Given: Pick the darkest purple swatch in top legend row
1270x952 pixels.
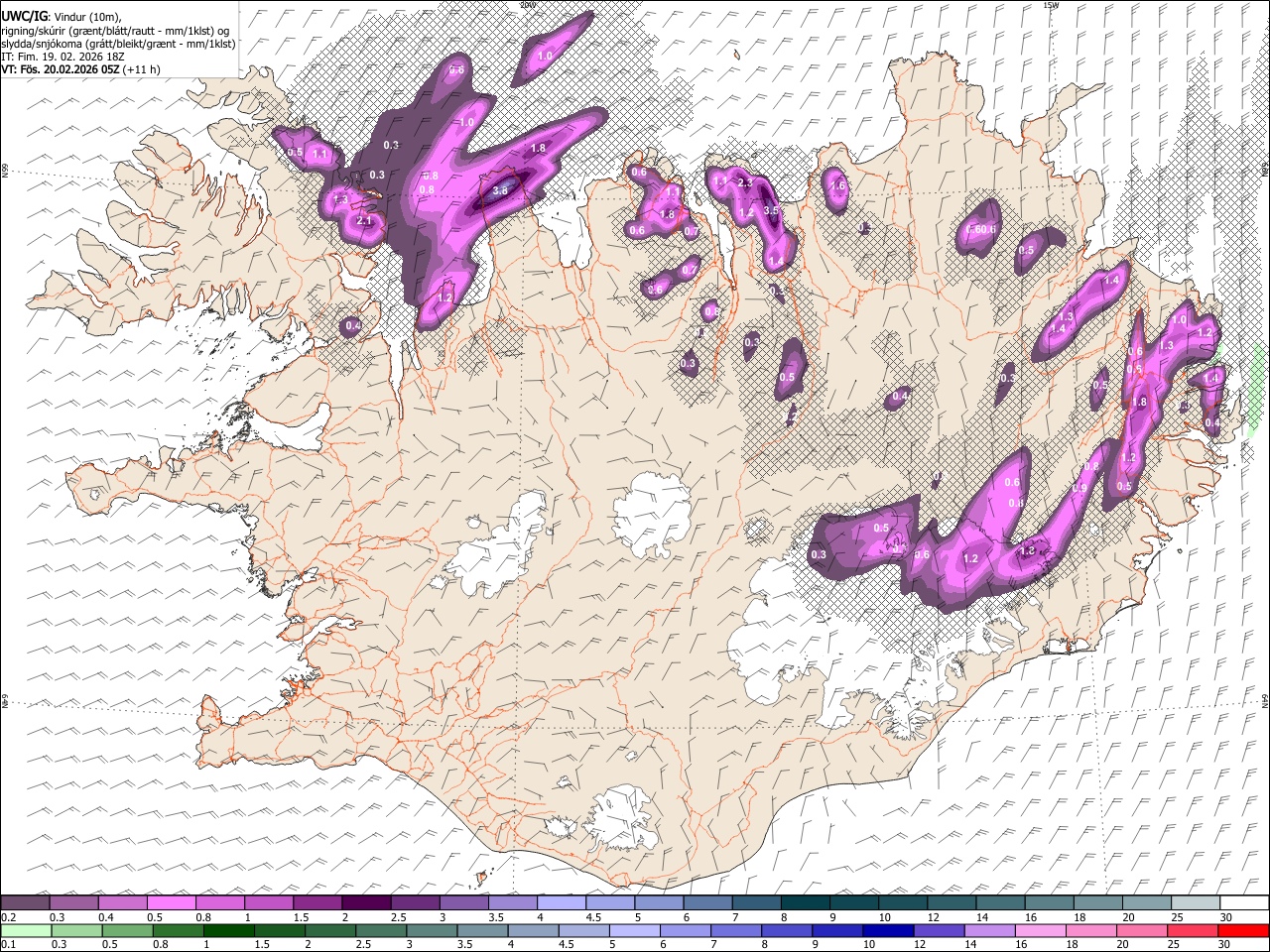Looking at the screenshot, I should [366, 902].
